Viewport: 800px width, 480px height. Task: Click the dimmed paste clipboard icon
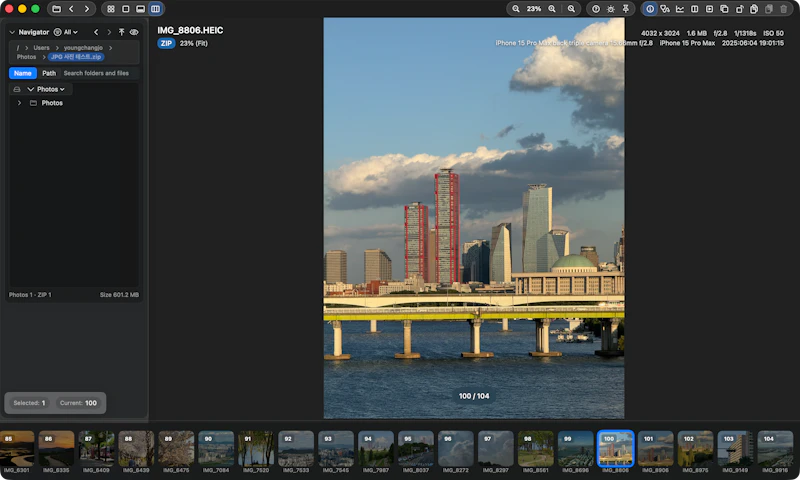(769, 9)
